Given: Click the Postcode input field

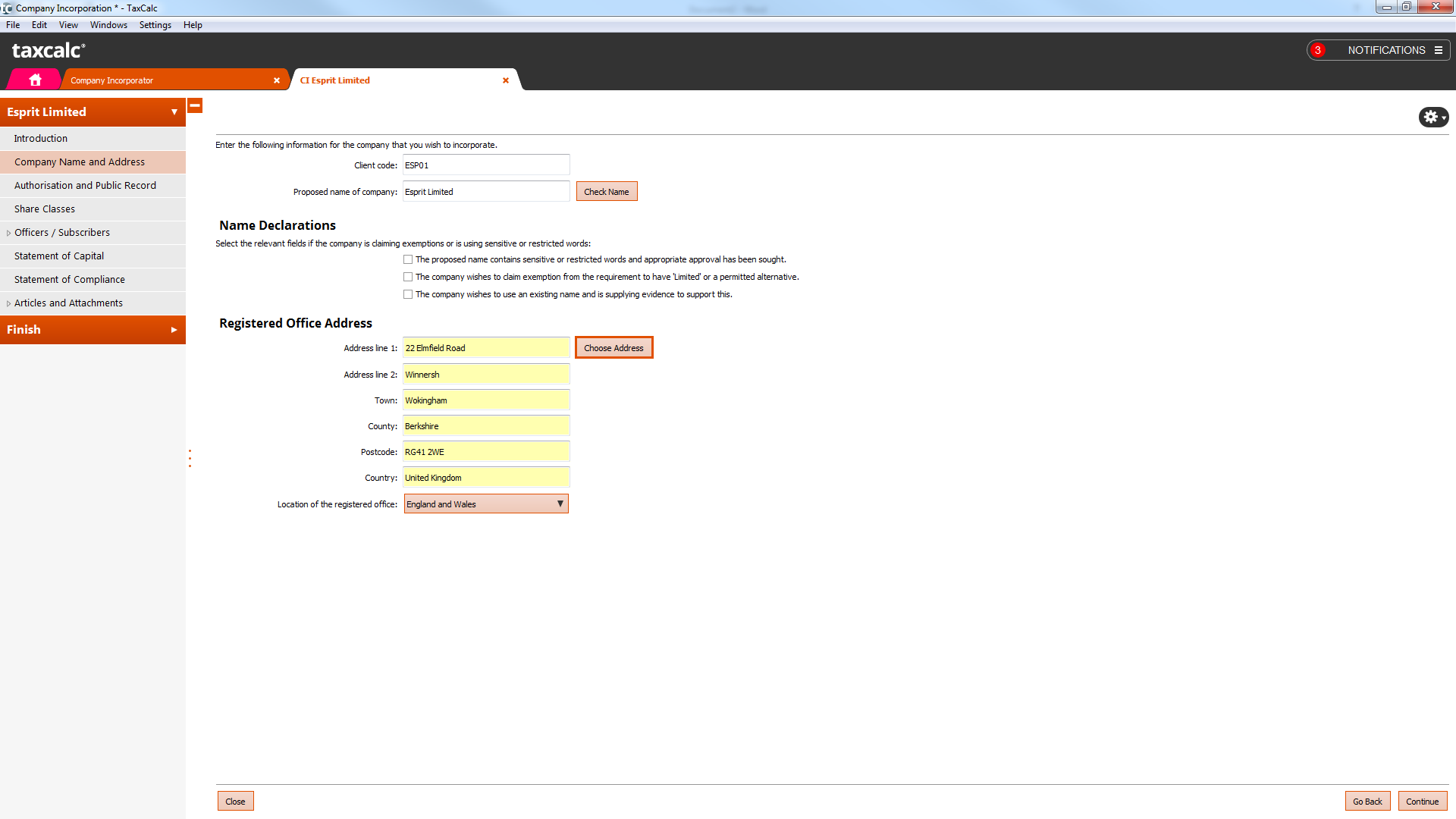Looking at the screenshot, I should coord(485,452).
